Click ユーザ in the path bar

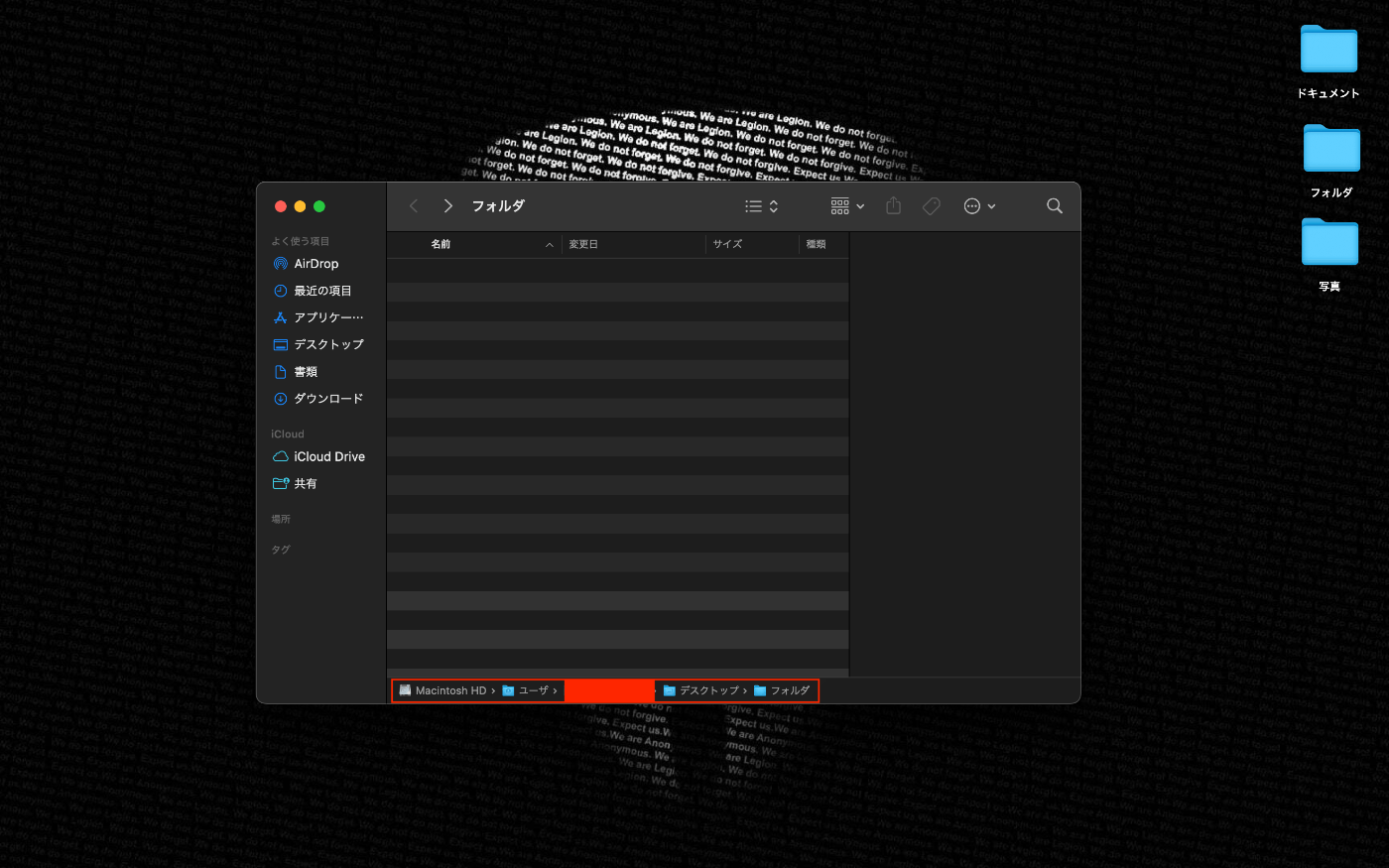pos(525,690)
